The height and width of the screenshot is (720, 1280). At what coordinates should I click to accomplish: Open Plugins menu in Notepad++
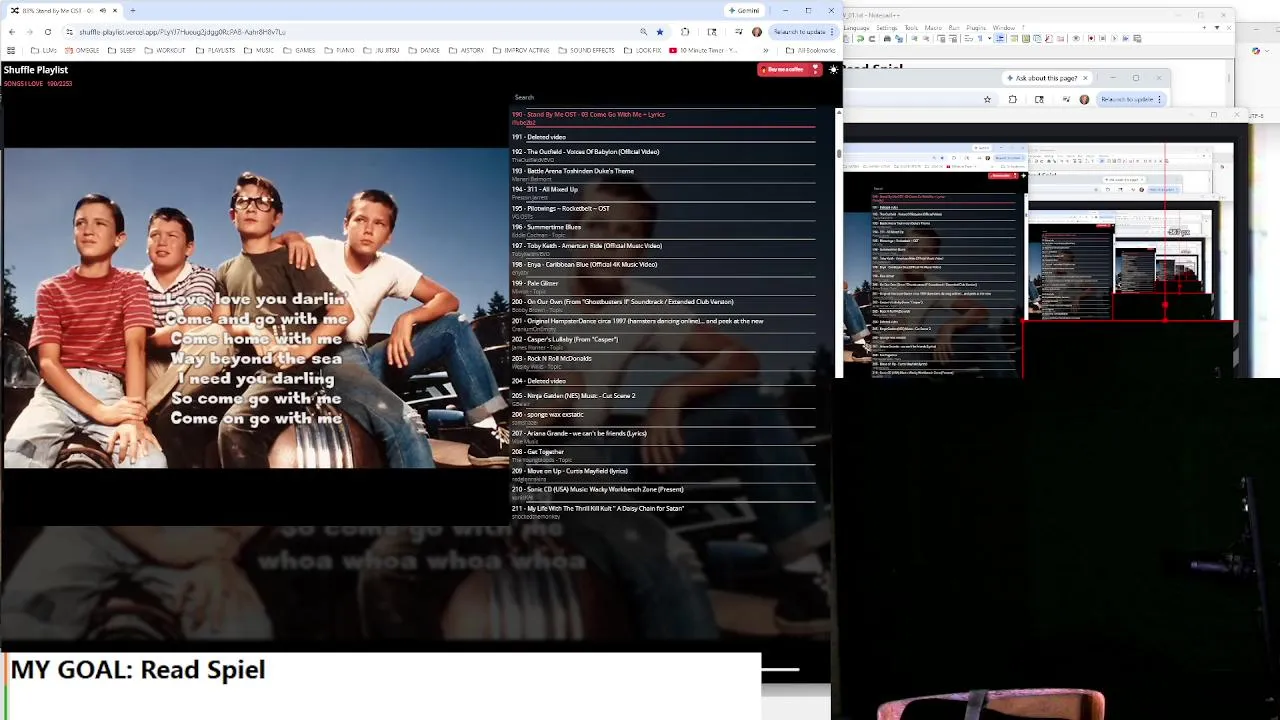point(976,28)
